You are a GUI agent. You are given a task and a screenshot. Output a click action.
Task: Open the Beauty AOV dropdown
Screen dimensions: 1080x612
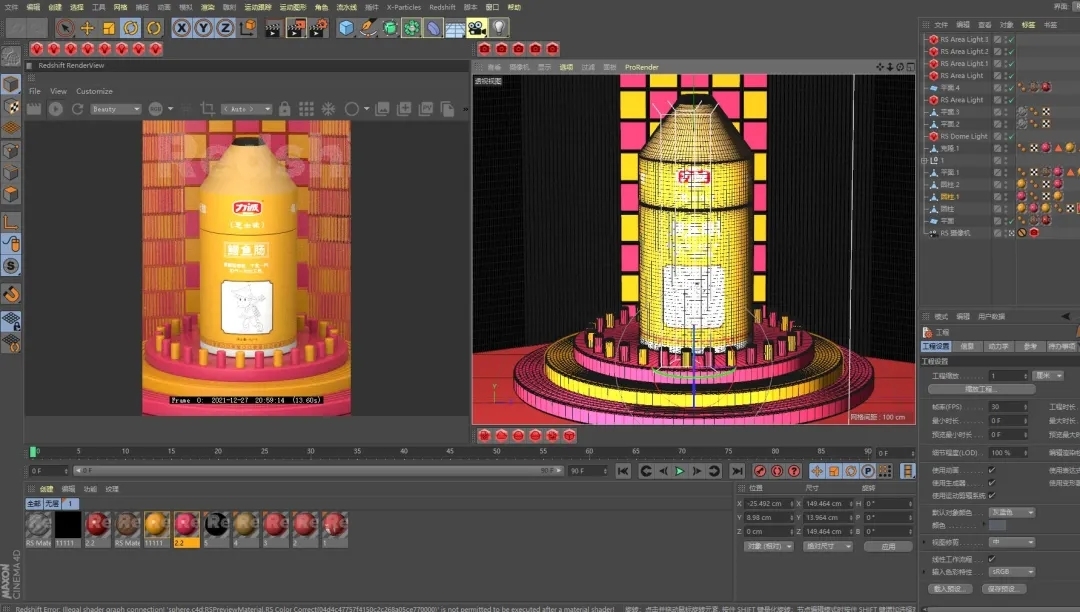116,109
